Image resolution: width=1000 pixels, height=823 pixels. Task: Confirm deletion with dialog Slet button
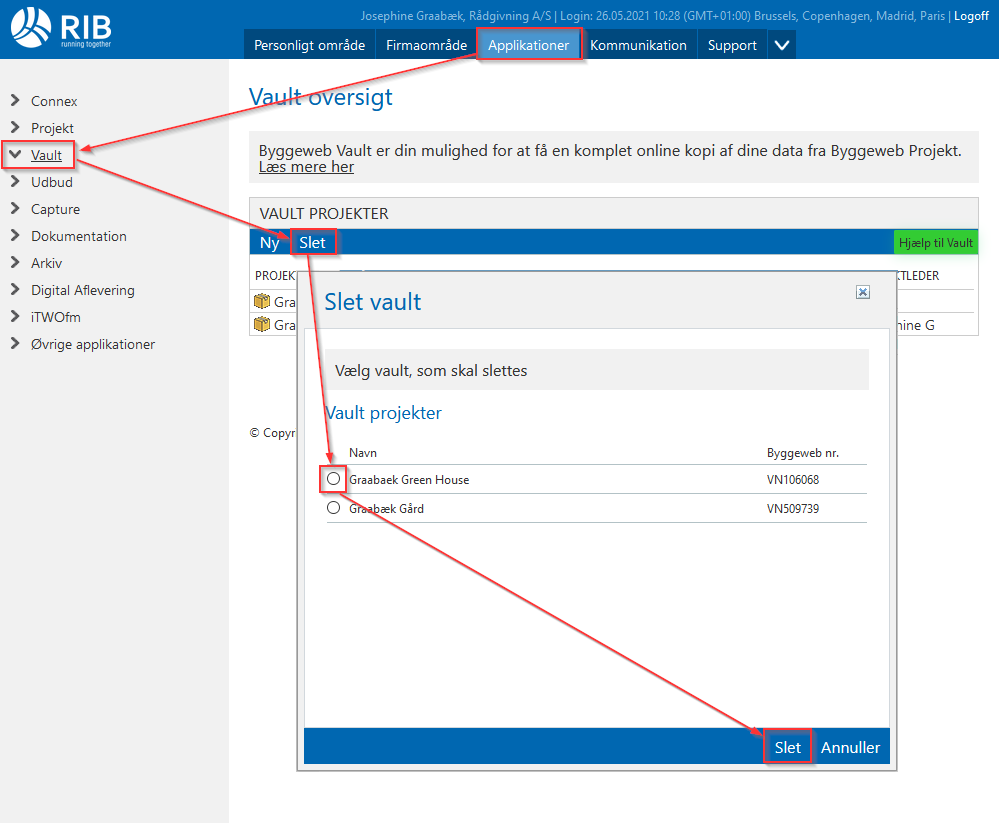787,747
